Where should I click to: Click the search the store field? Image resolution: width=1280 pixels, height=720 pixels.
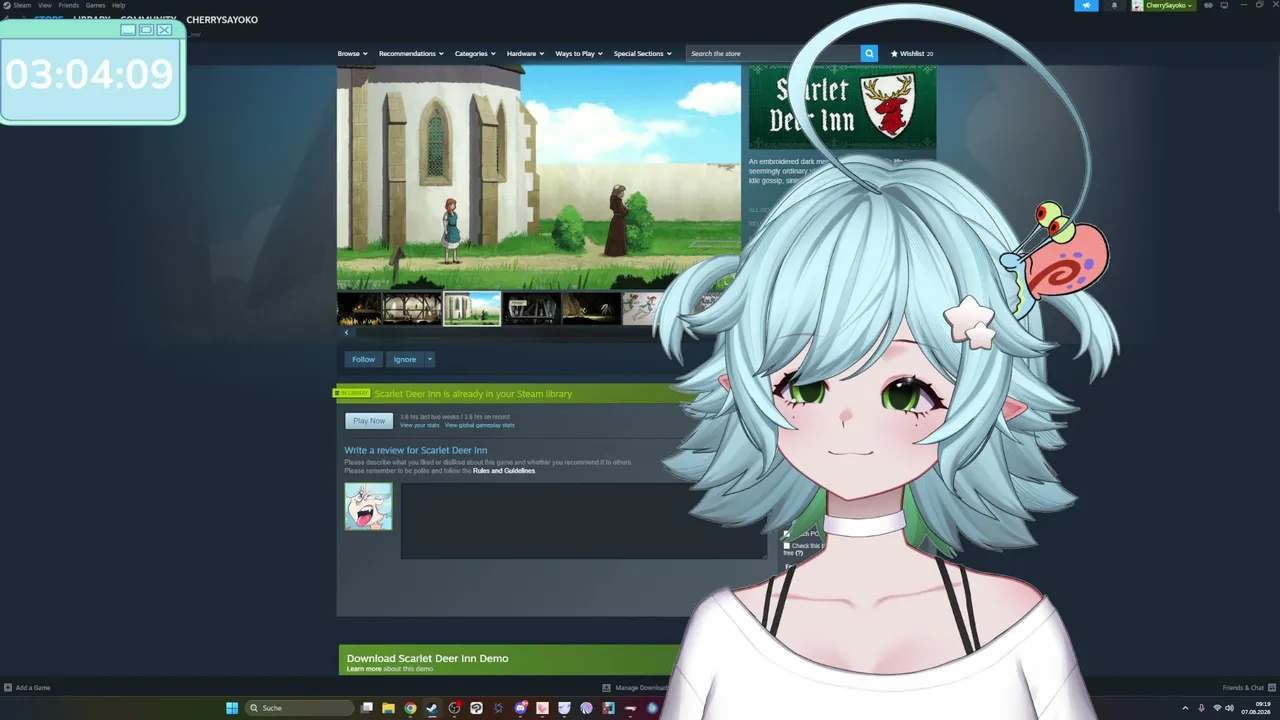[773, 53]
